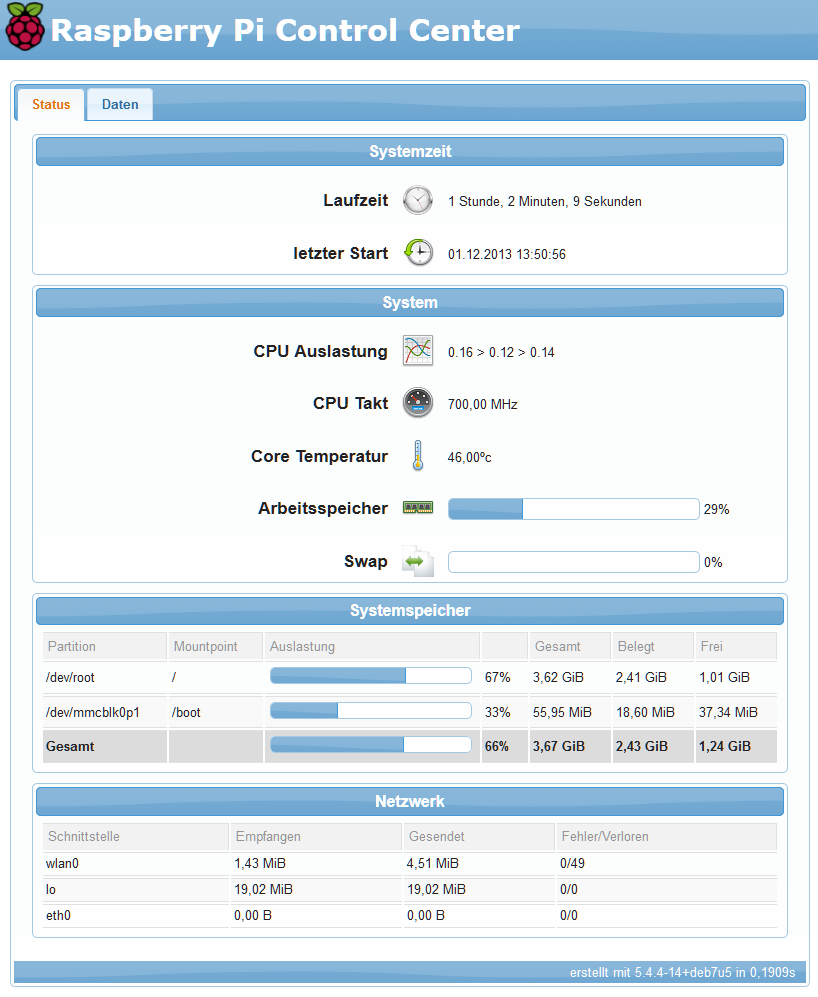Click the '1,43 MiB' received value for wlan0
818x997 pixels.
[260, 863]
